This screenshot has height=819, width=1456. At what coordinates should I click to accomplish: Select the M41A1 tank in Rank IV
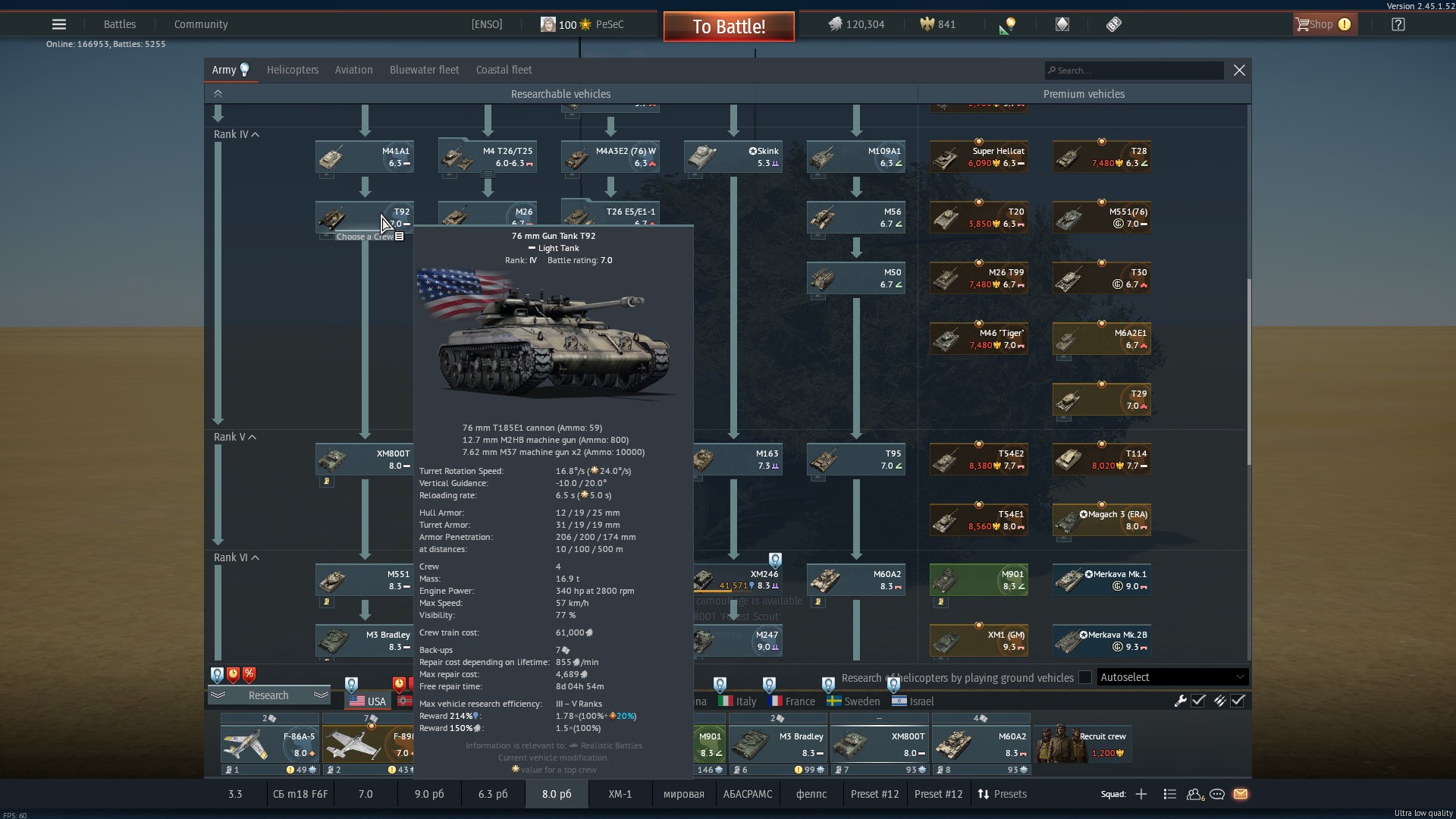click(365, 157)
